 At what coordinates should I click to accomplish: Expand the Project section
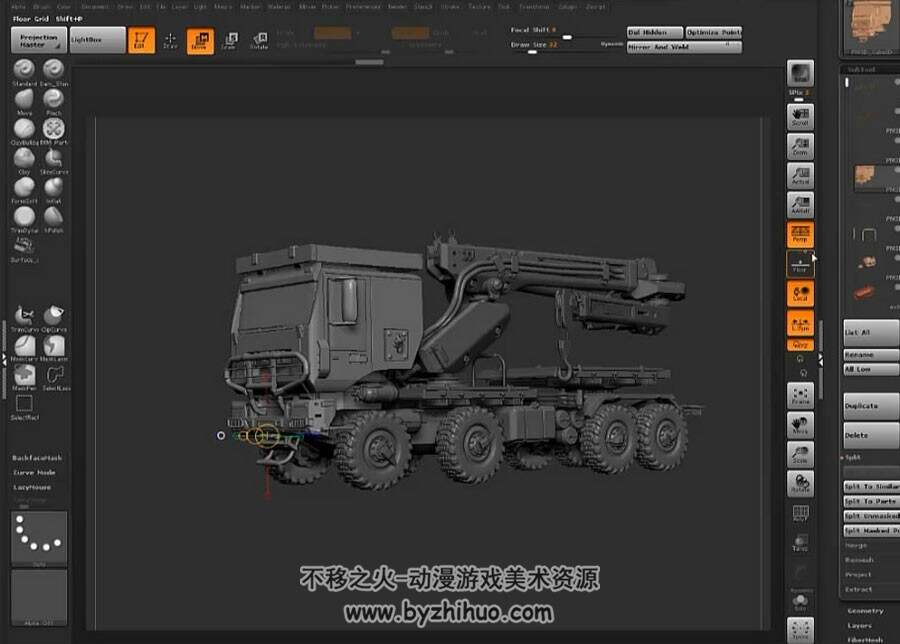point(858,575)
